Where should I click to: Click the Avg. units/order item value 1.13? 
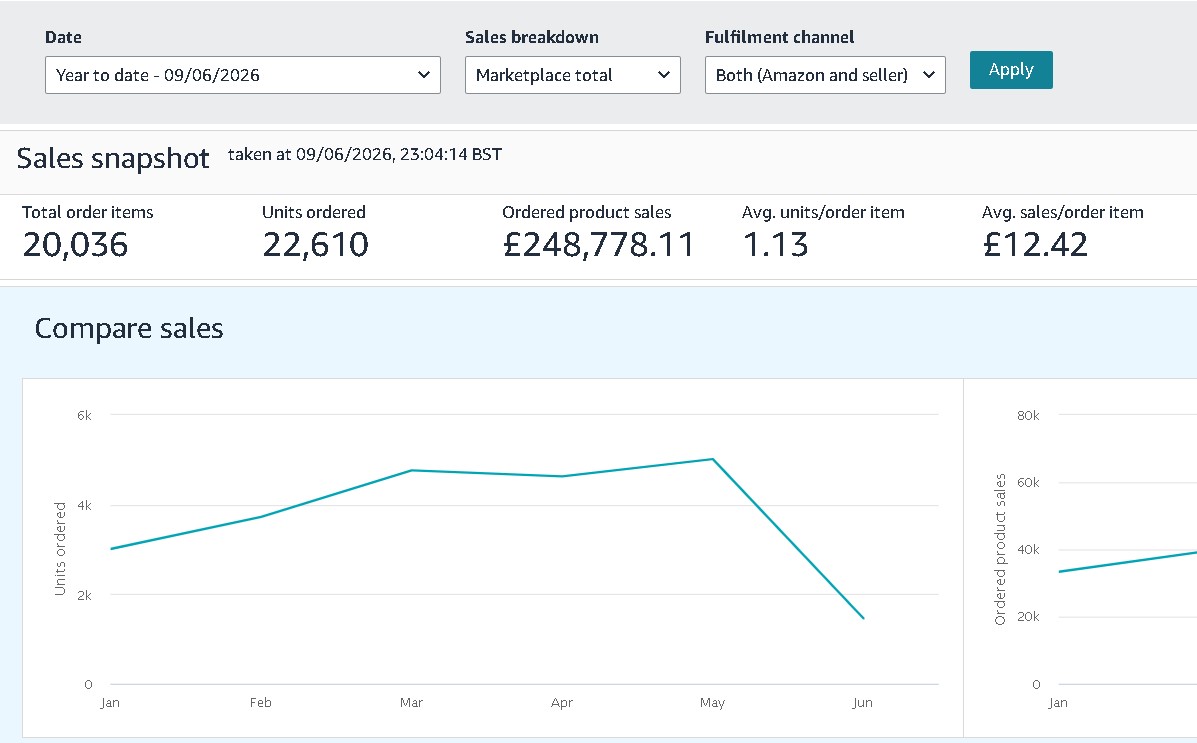(775, 244)
